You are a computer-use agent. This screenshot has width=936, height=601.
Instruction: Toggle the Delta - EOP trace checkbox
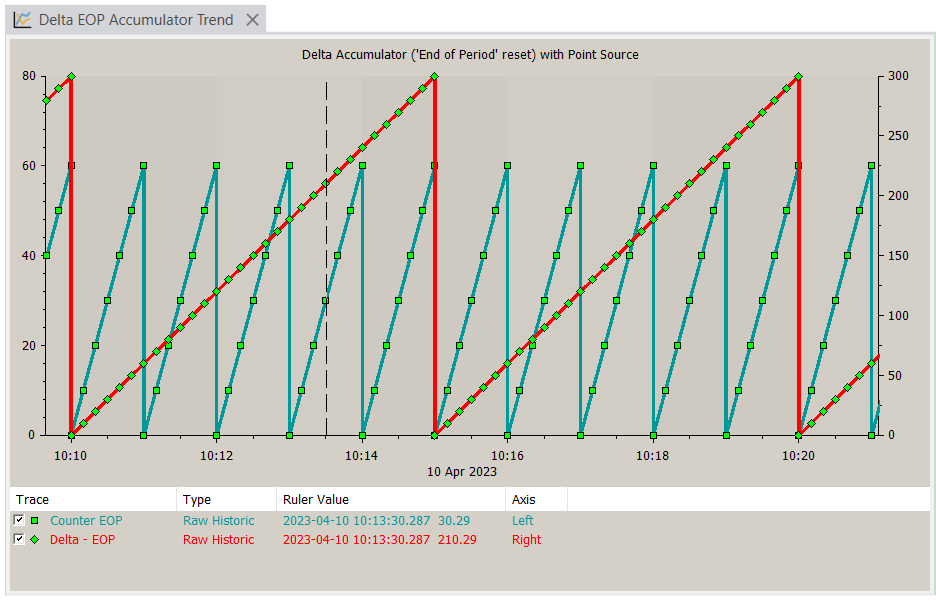[x=19, y=540]
